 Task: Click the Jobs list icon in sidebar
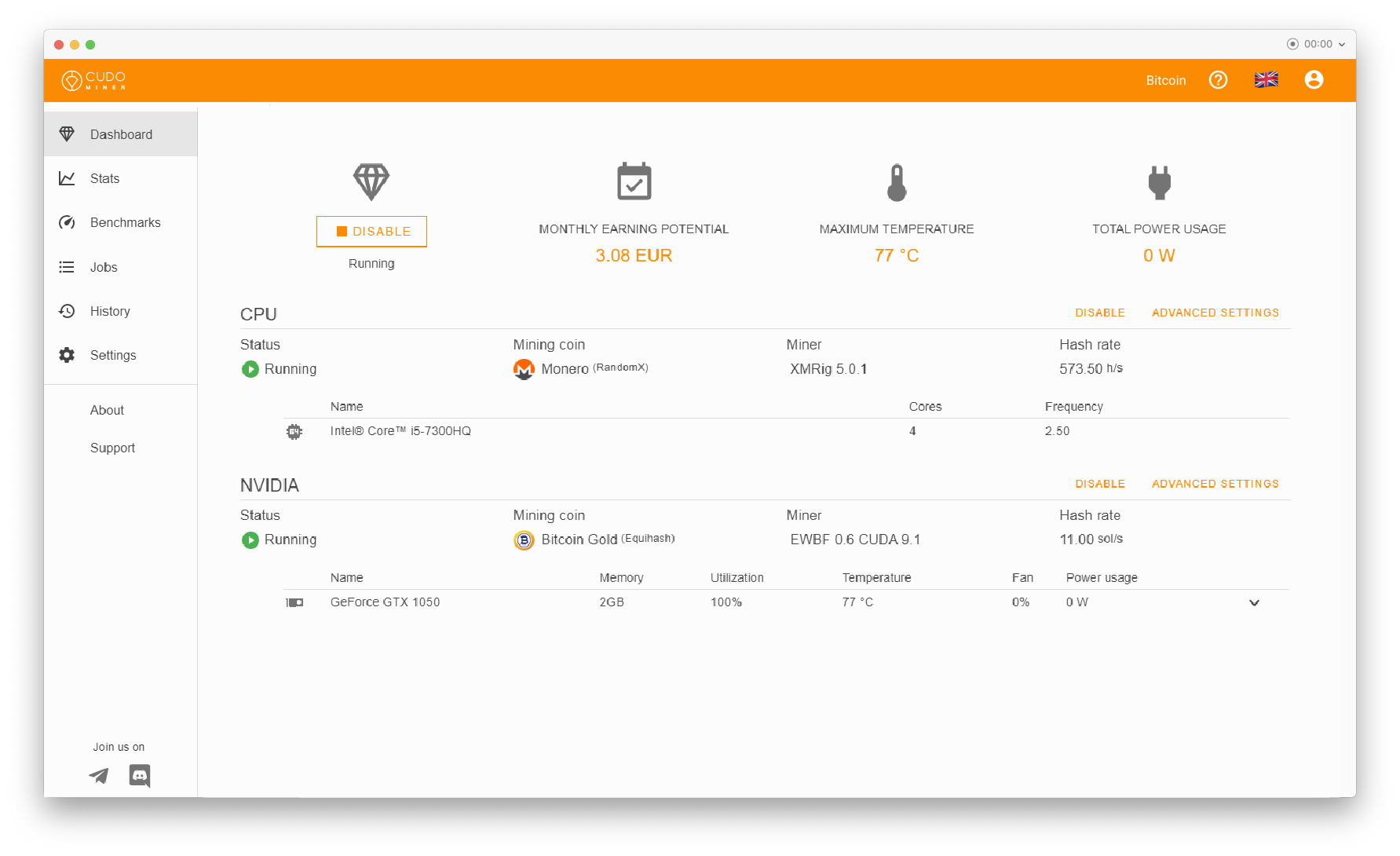68,267
